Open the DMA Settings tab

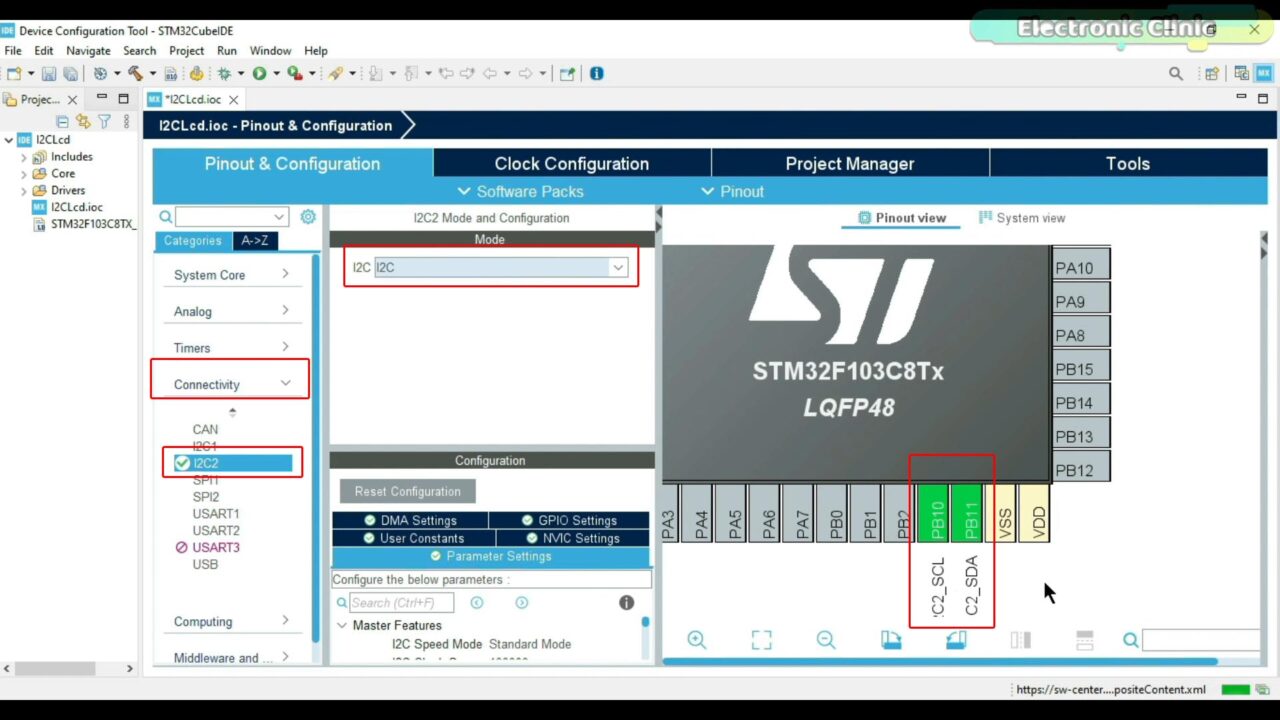(410, 520)
